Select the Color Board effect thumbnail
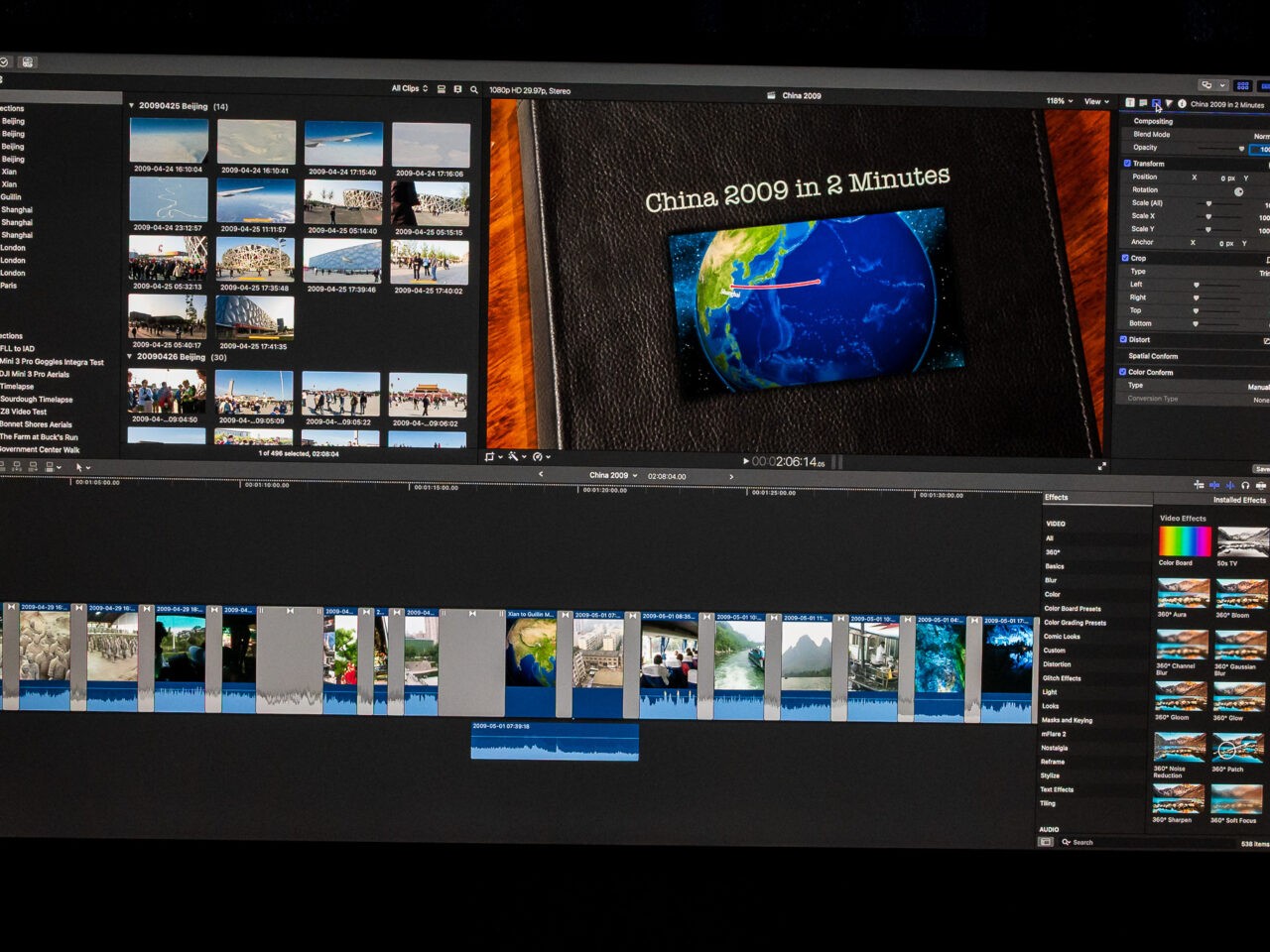 [1185, 541]
